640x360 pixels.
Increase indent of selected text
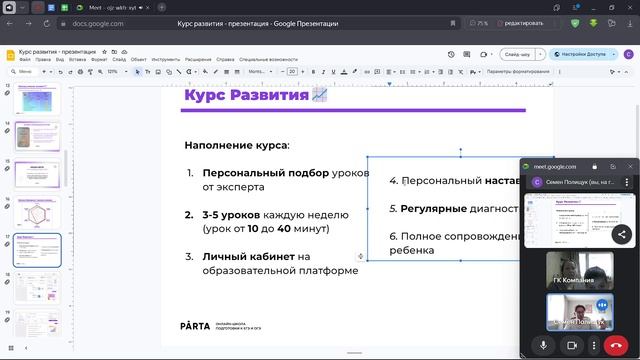click(450, 72)
